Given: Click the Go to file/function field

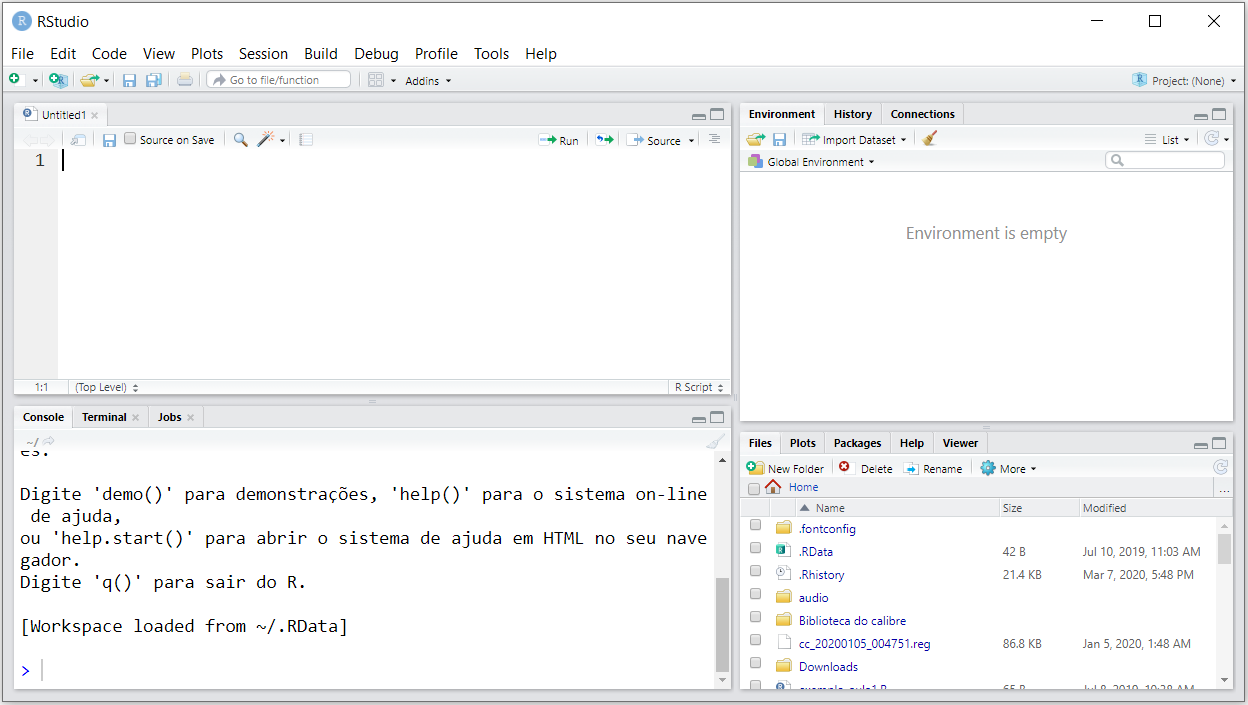Looking at the screenshot, I should (x=280, y=80).
